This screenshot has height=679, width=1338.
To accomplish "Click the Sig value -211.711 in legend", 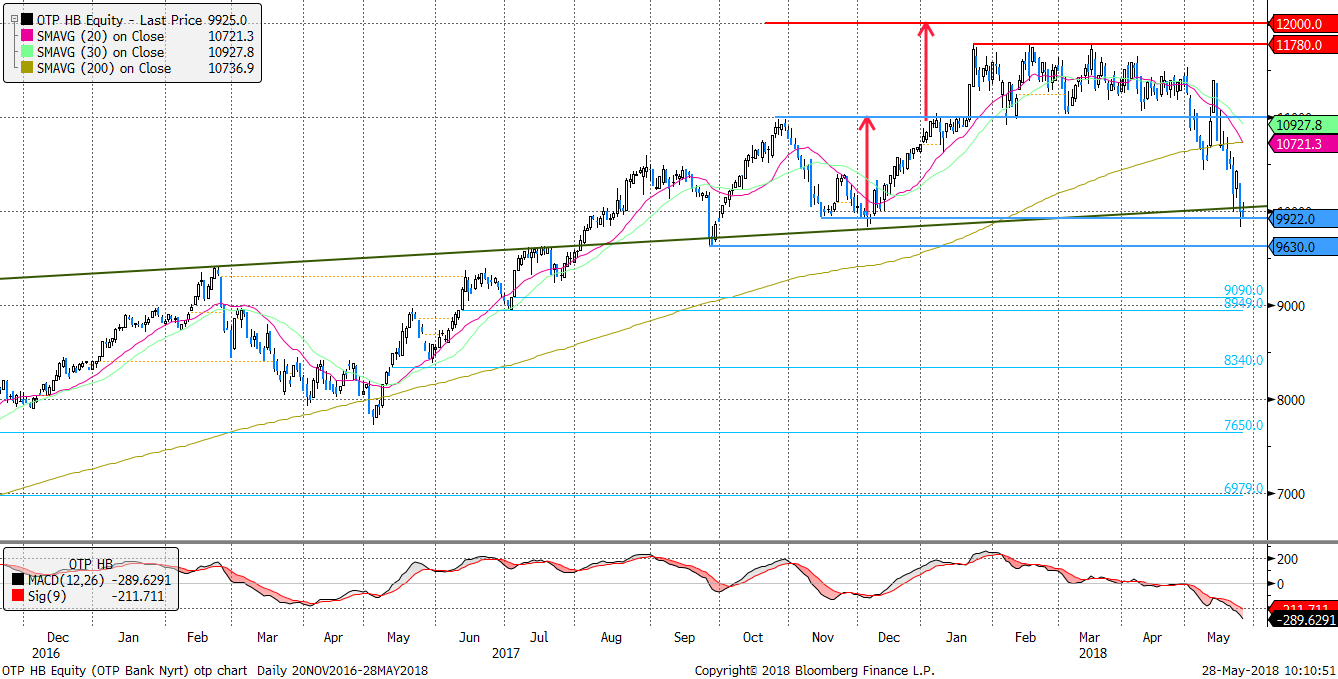I will click(x=138, y=597).
